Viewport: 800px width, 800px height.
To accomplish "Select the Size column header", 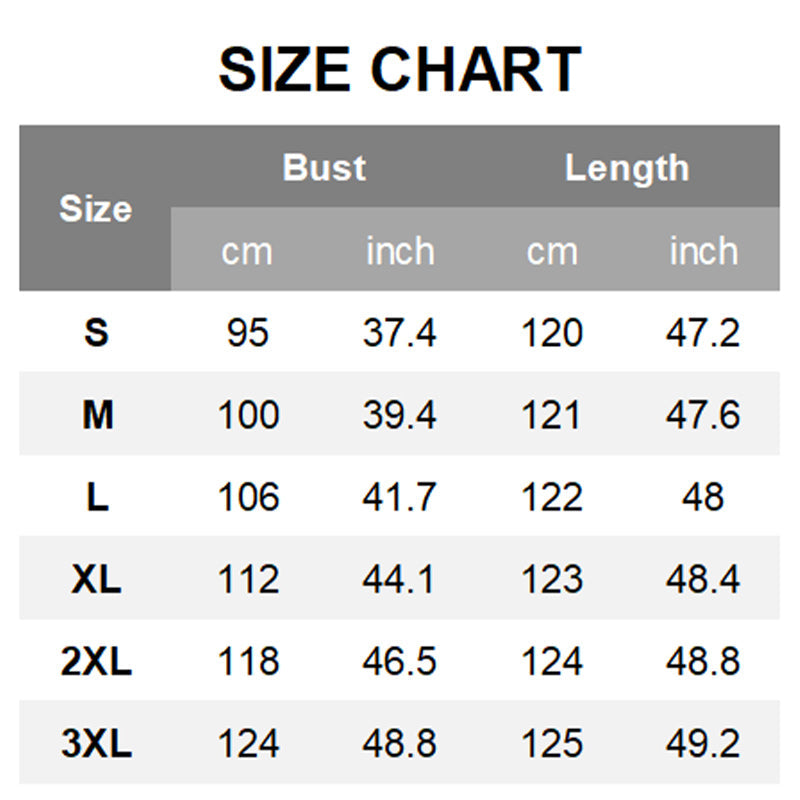I will (x=96, y=208).
